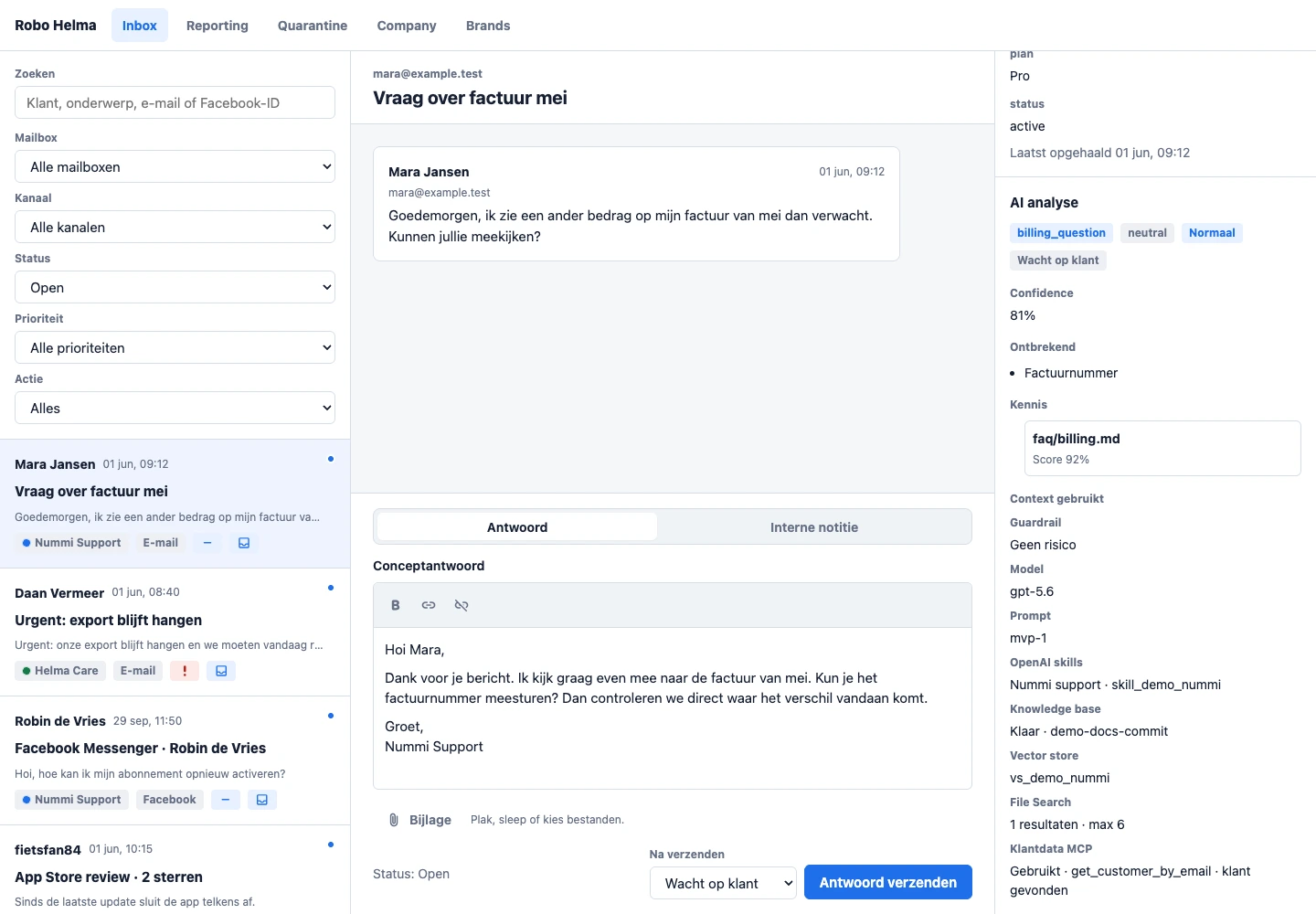The width and height of the screenshot is (1316, 914).
Task: Toggle bold formatting in the concept reply editor
Action: [396, 605]
